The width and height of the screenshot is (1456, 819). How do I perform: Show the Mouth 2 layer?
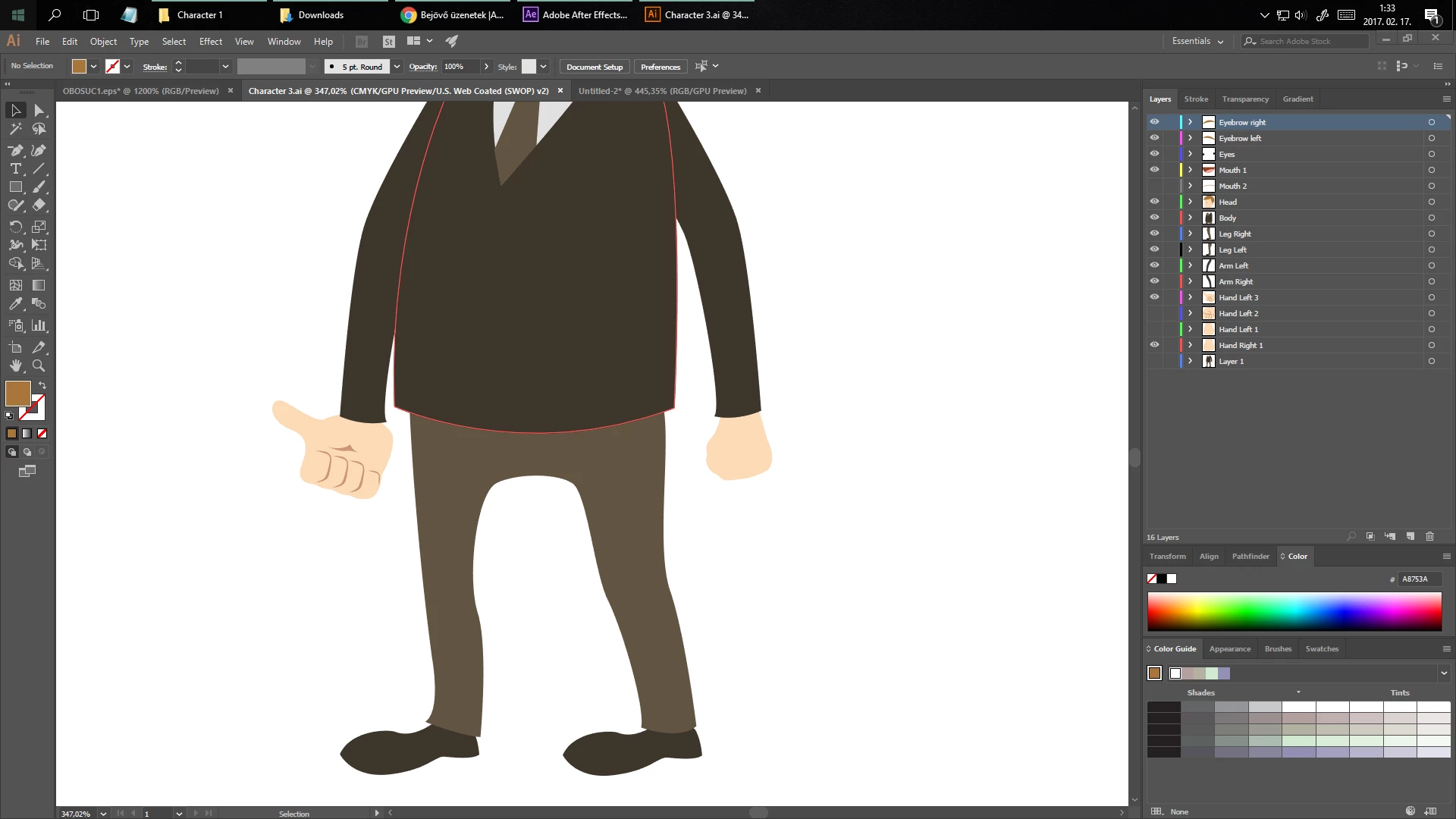pyautogui.click(x=1154, y=186)
